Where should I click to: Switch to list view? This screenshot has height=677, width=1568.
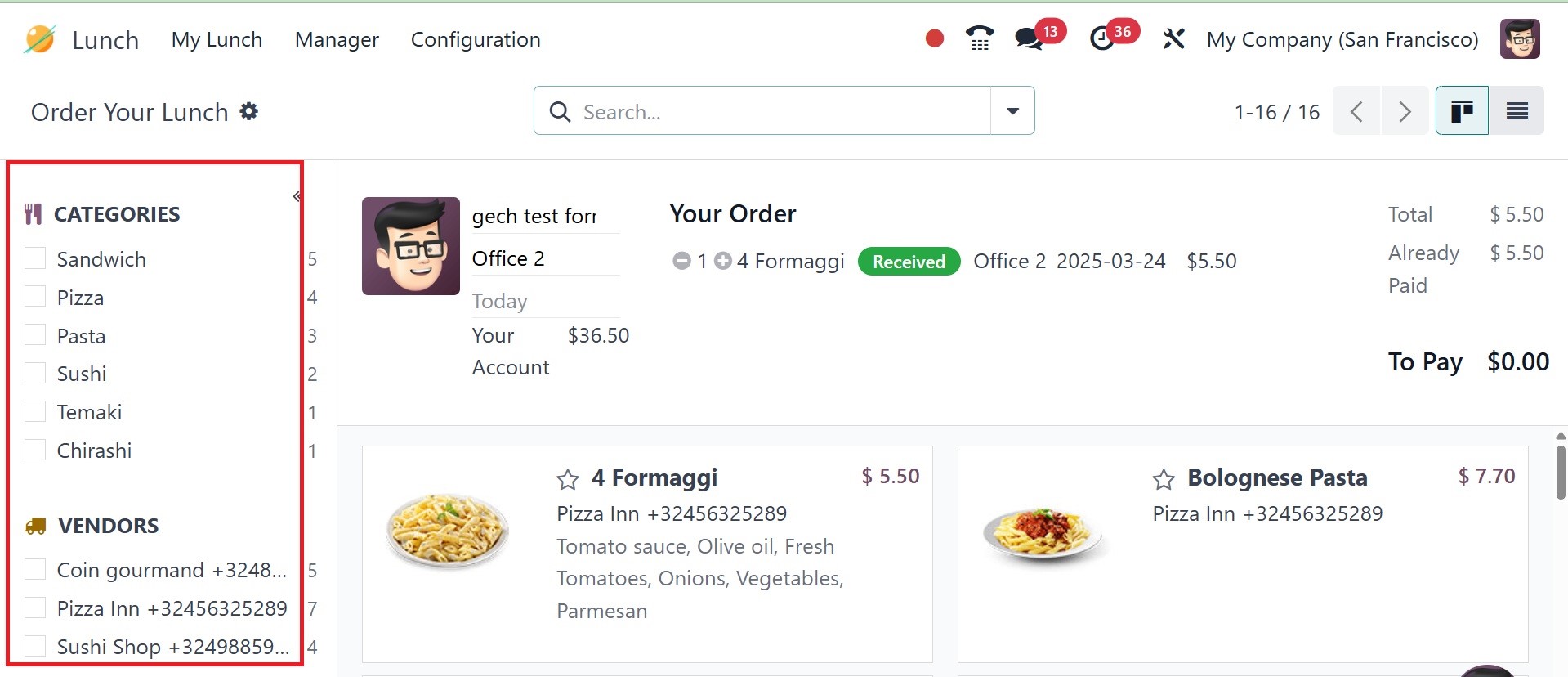pos(1517,111)
